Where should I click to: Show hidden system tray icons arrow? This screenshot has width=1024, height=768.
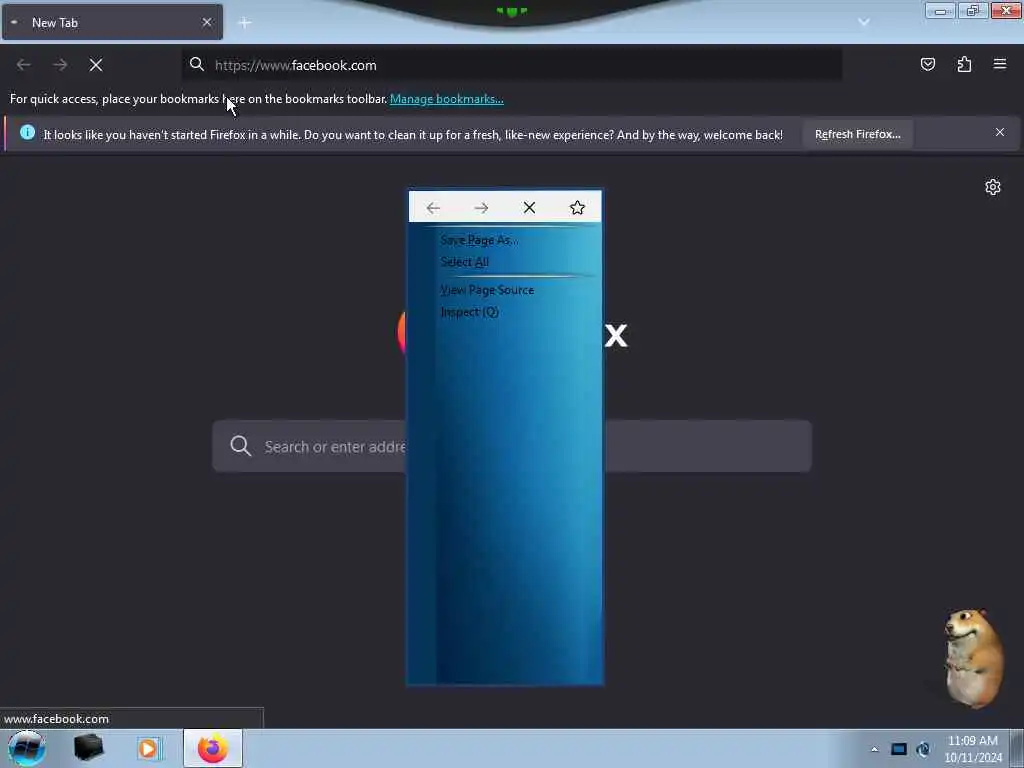tap(874, 749)
